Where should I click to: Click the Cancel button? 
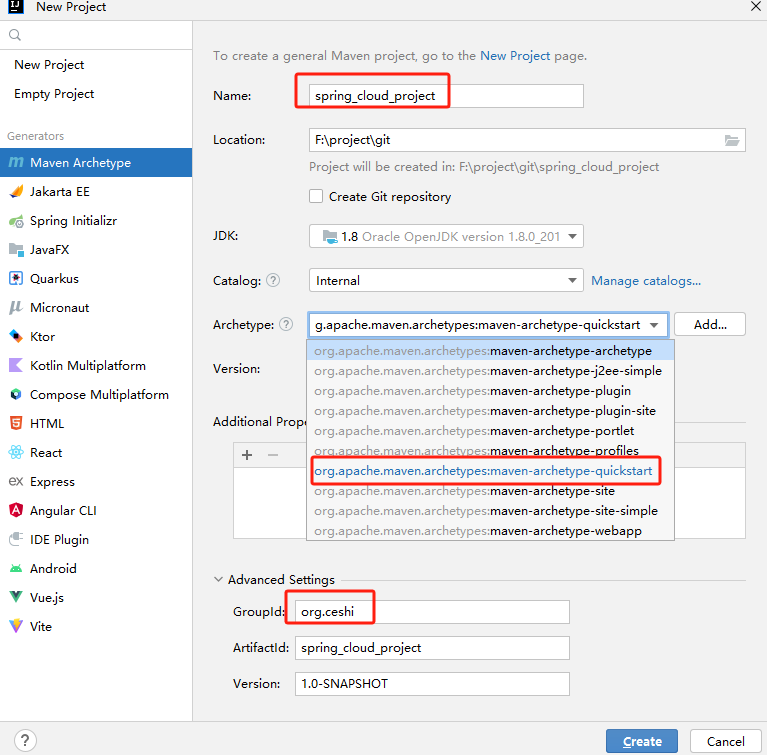point(725,741)
